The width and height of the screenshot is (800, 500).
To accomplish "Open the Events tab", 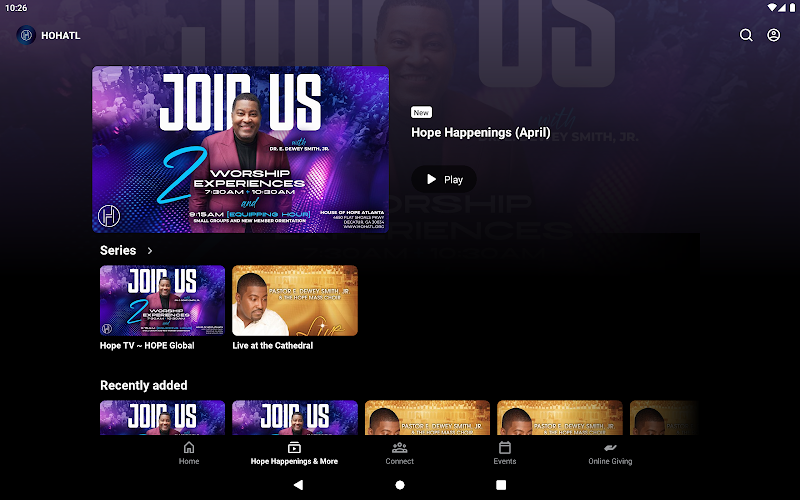I will [x=505, y=453].
